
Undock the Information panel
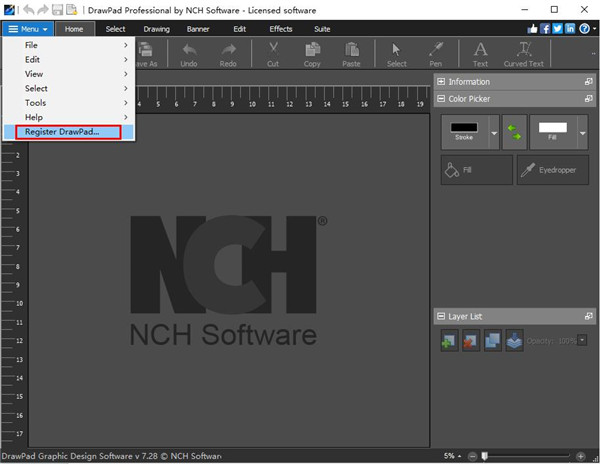click(589, 81)
